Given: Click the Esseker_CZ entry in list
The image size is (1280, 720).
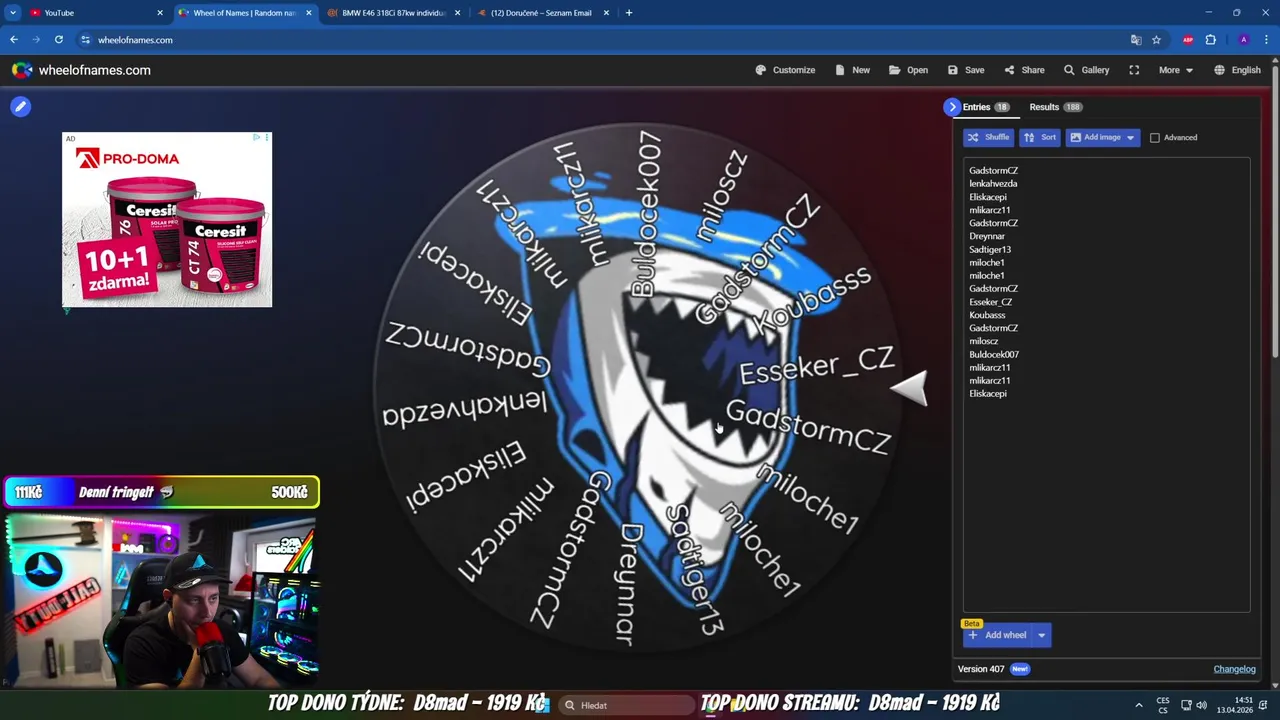Looking at the screenshot, I should coord(990,302).
